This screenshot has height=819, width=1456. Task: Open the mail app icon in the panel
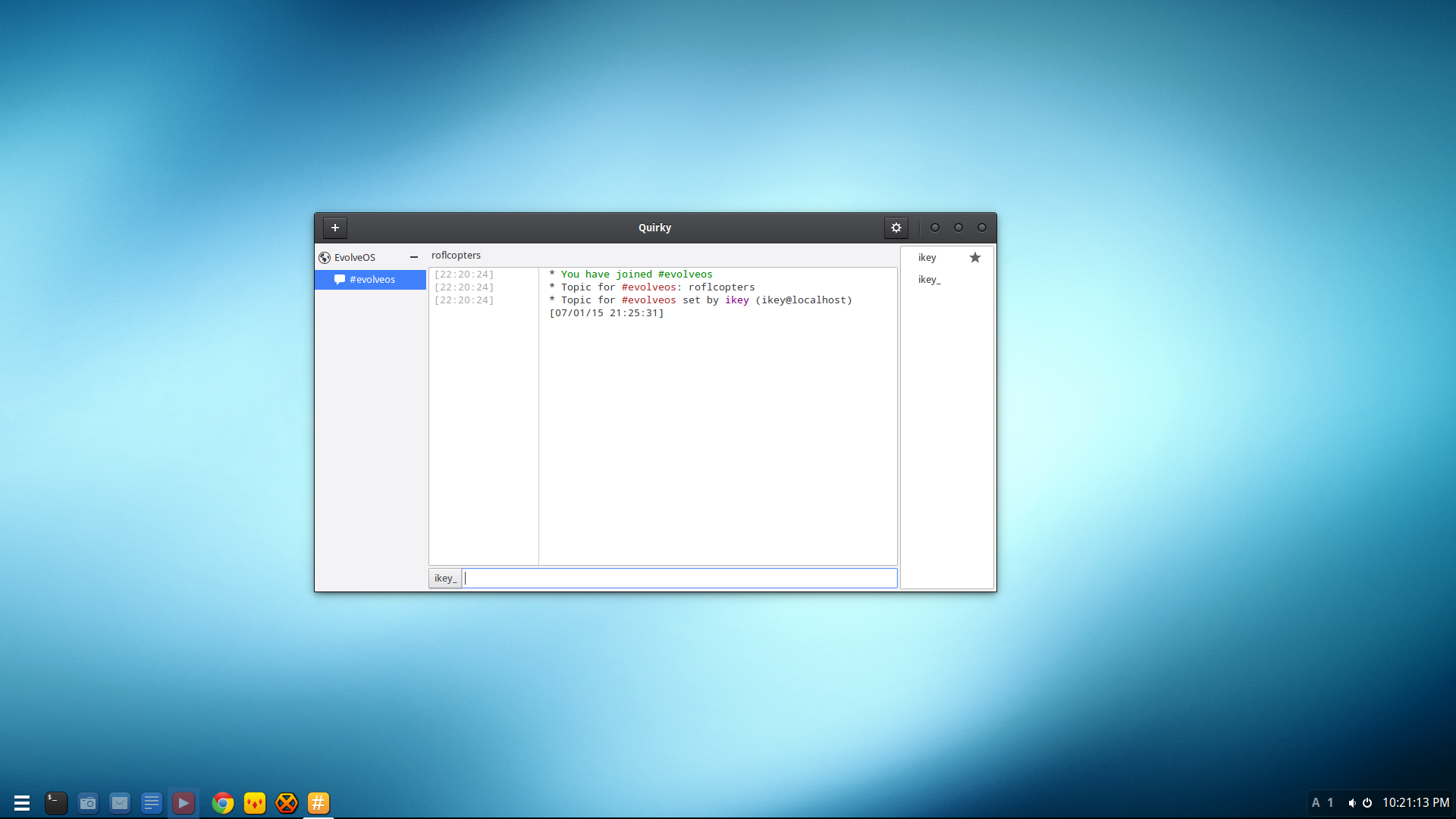pyautogui.click(x=120, y=803)
